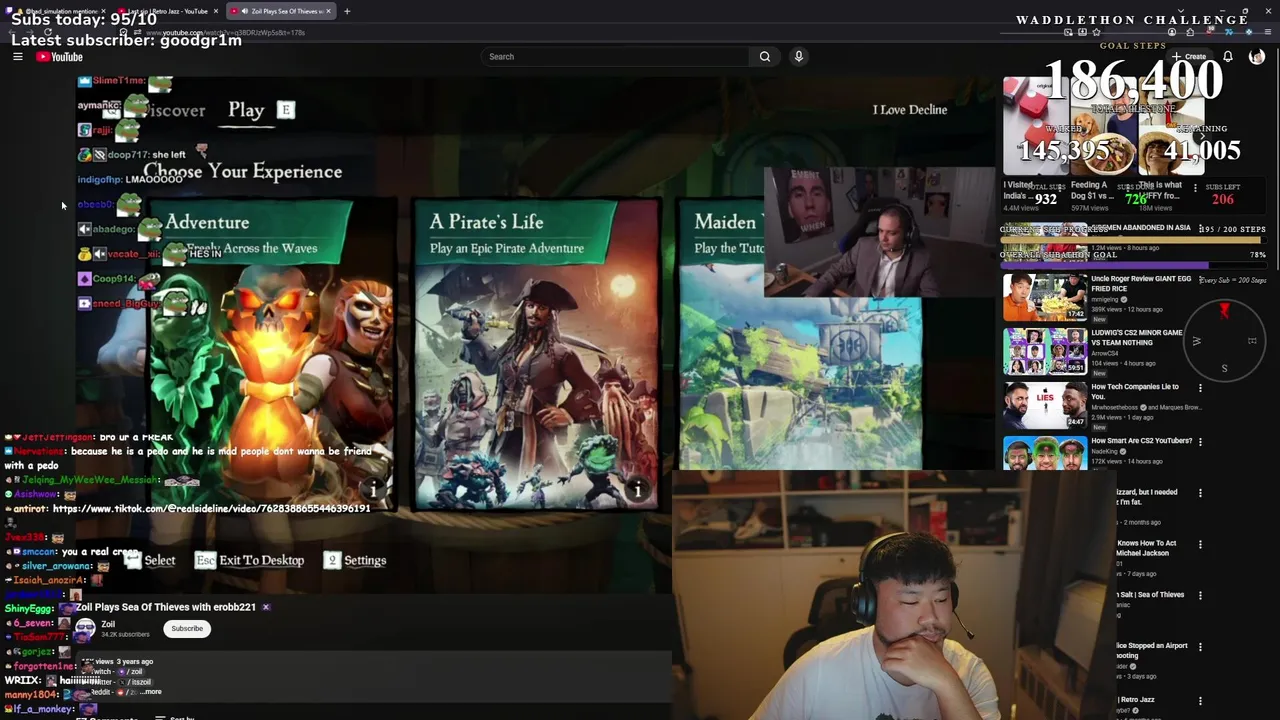The image size is (1280, 720).
Task: Show info icon on the Adventure card
Action: (x=373, y=489)
